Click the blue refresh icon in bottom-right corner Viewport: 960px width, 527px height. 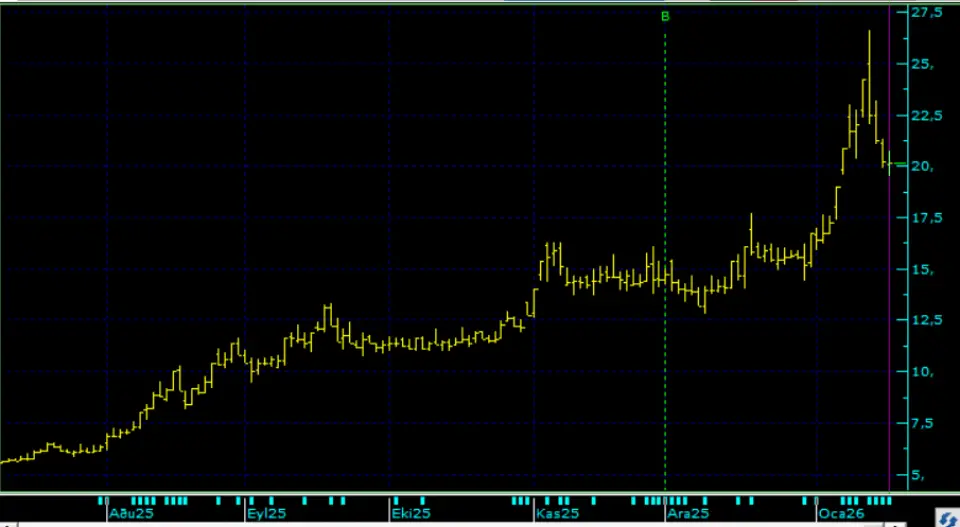pyautogui.click(x=946, y=518)
